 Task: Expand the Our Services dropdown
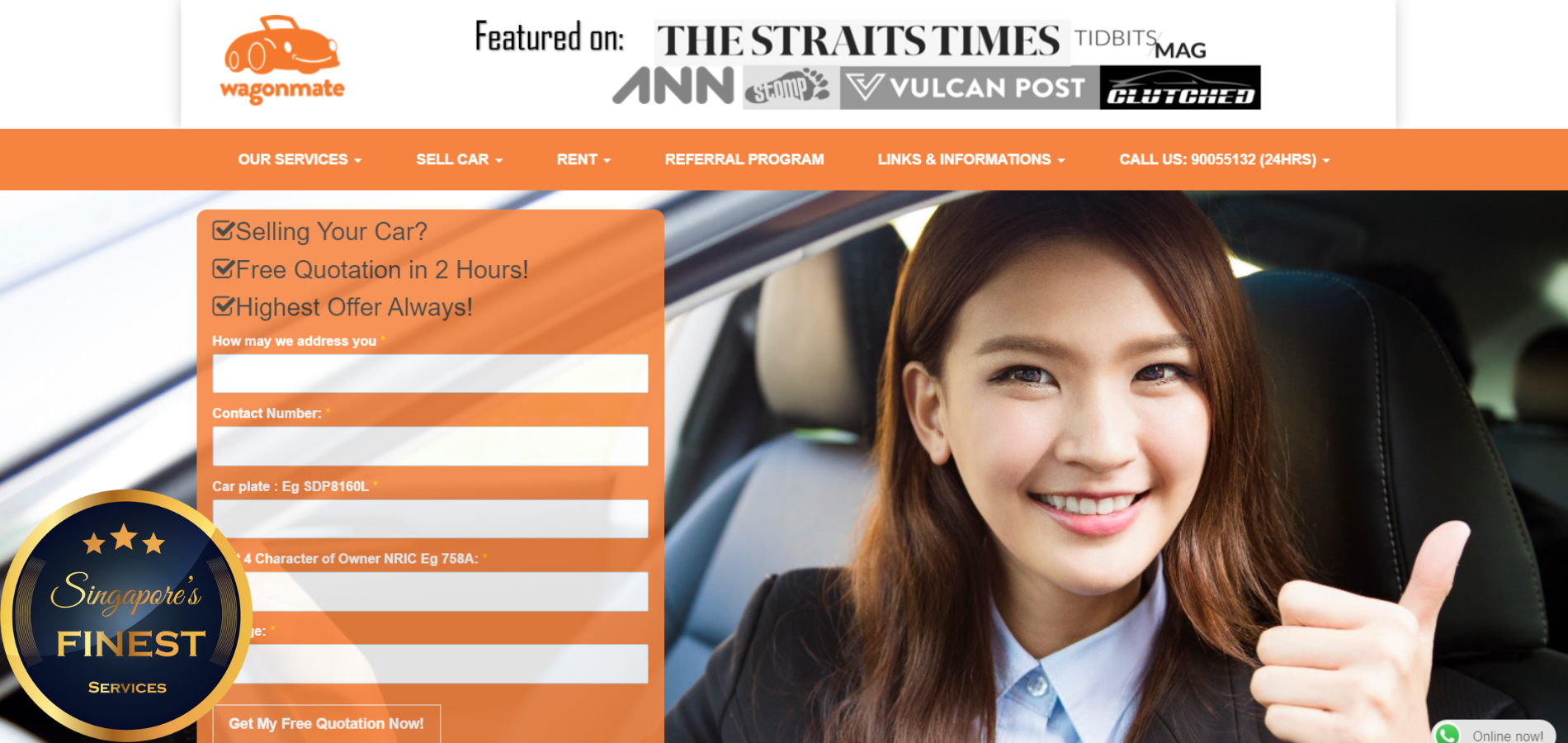pyautogui.click(x=300, y=159)
